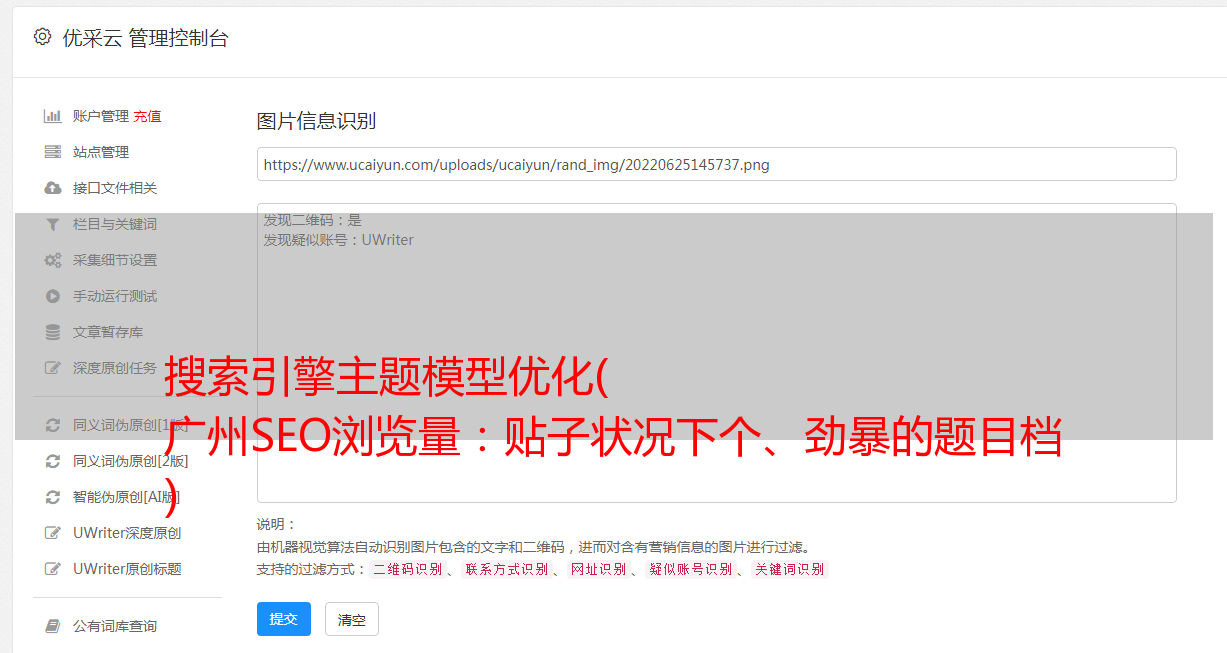Click the cloud upload icon for 接口文件相关
The width and height of the screenshot is (1227, 653).
[53, 188]
